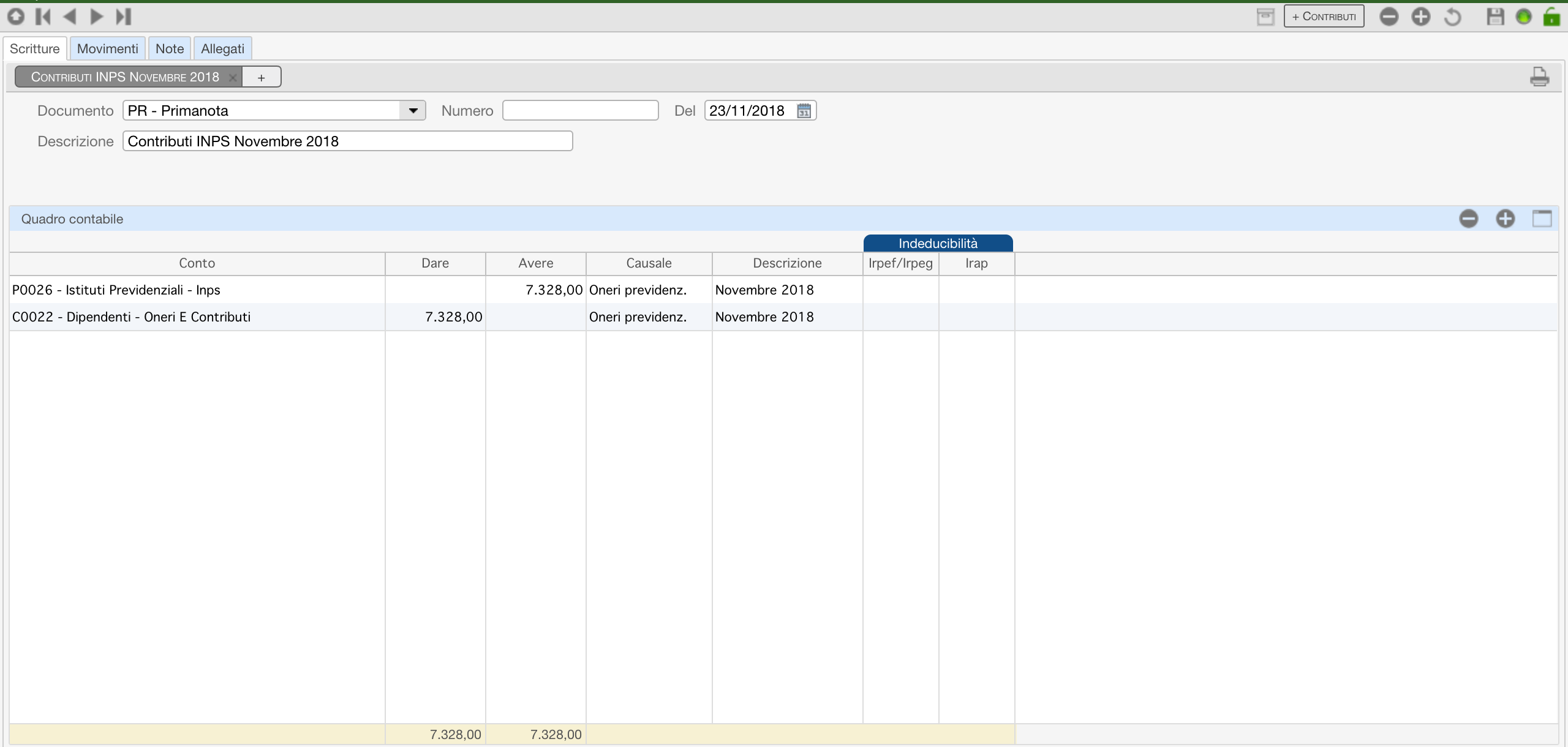
Task: Open the Note tab
Action: click(170, 49)
